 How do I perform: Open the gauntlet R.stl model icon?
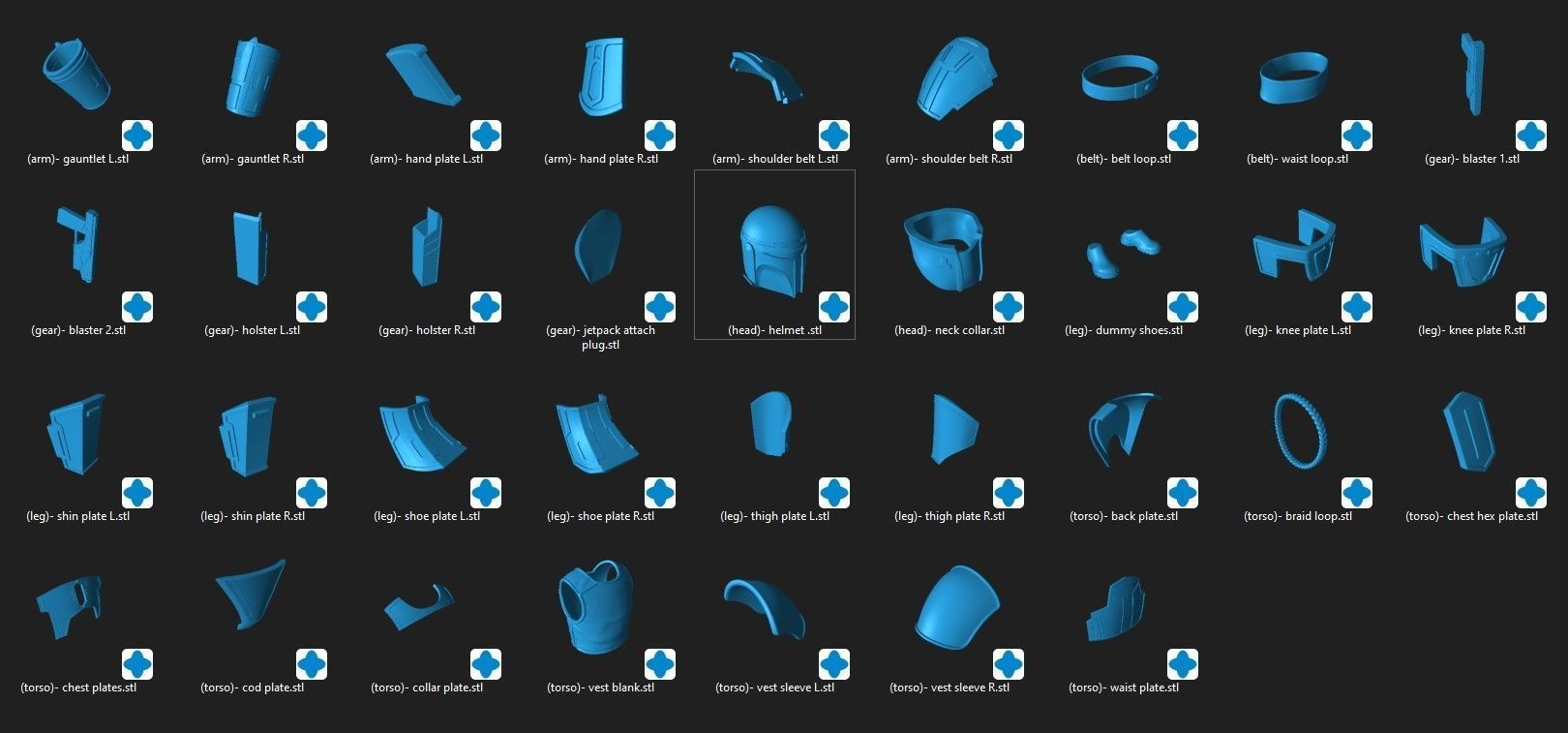point(253,76)
